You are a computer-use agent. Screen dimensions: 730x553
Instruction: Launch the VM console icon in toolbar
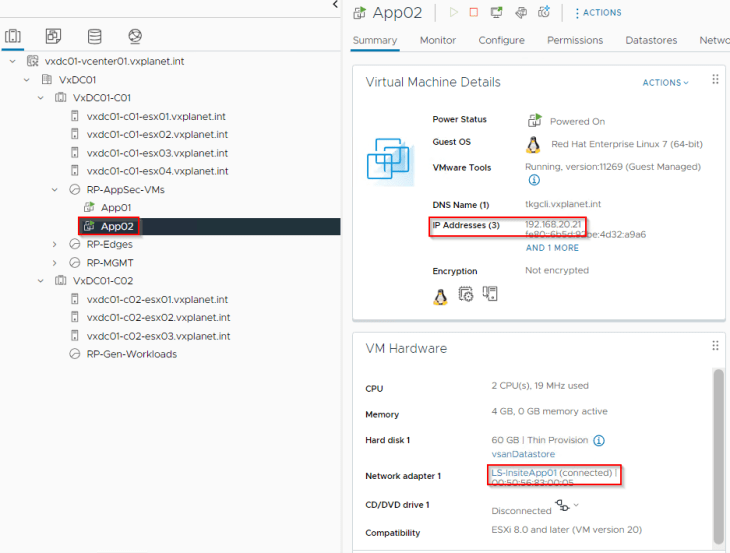tap(497, 13)
